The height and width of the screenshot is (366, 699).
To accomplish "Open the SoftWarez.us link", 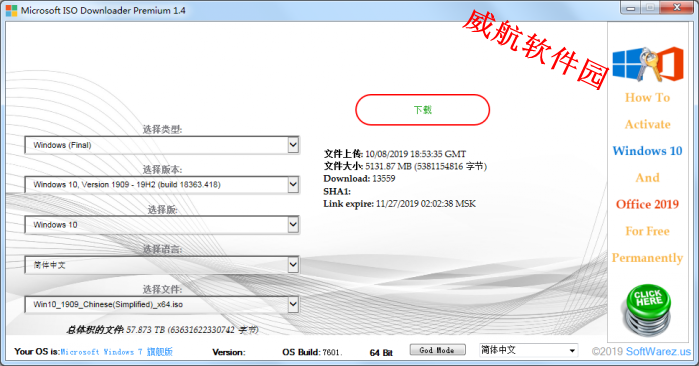I will tap(658, 351).
